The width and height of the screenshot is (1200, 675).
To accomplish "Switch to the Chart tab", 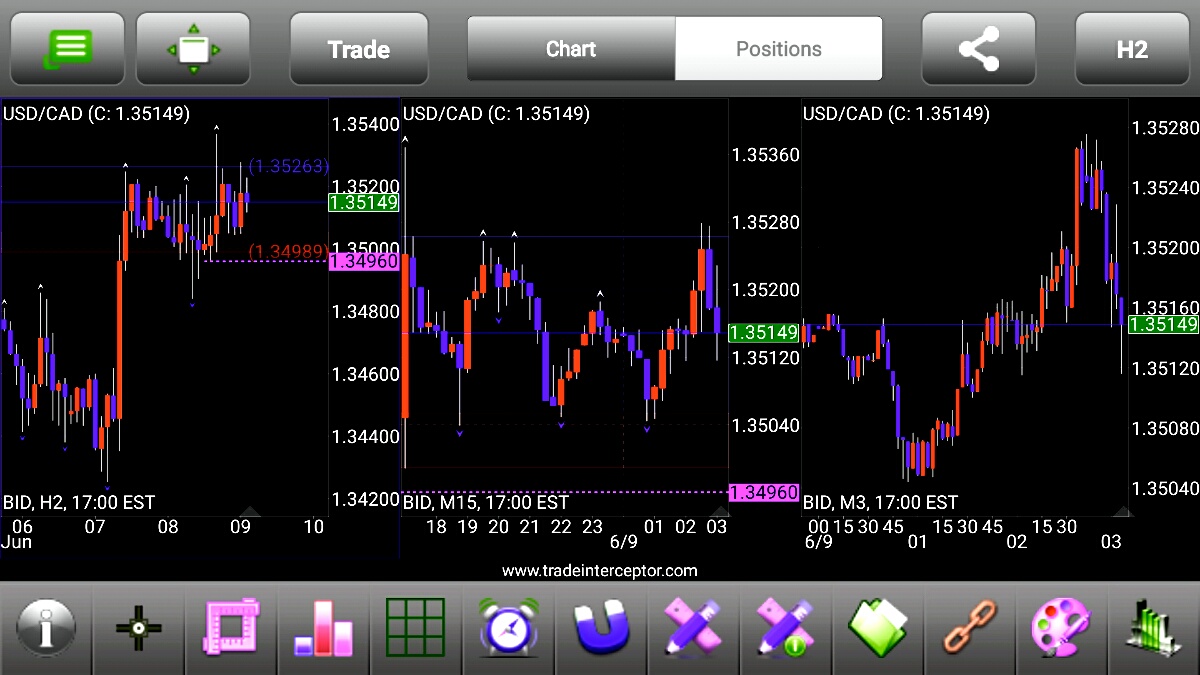I will (x=571, y=49).
